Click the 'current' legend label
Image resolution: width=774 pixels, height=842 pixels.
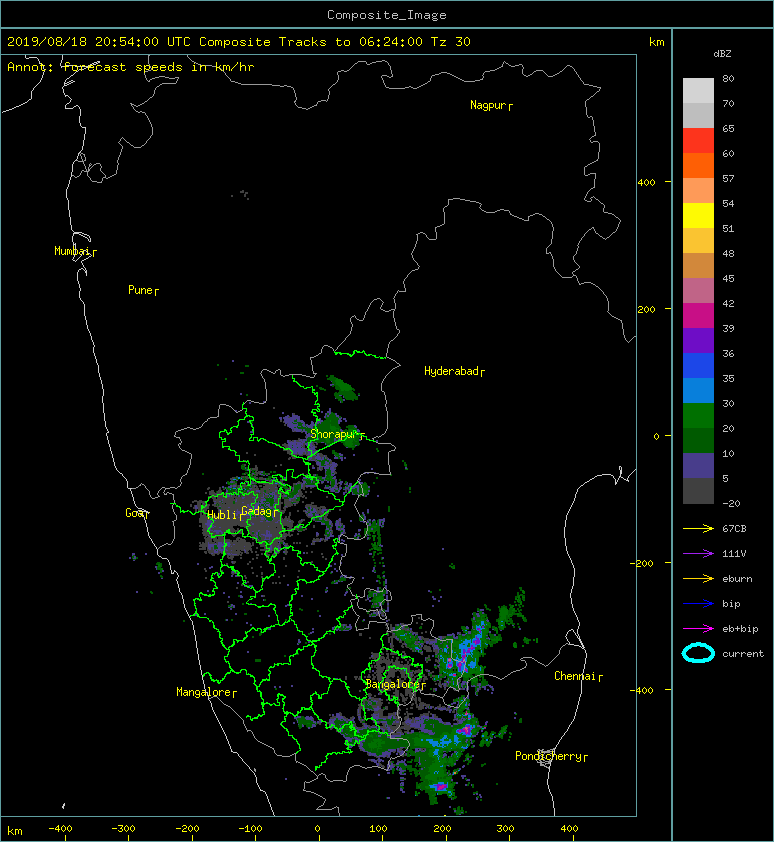pyautogui.click(x=743, y=654)
